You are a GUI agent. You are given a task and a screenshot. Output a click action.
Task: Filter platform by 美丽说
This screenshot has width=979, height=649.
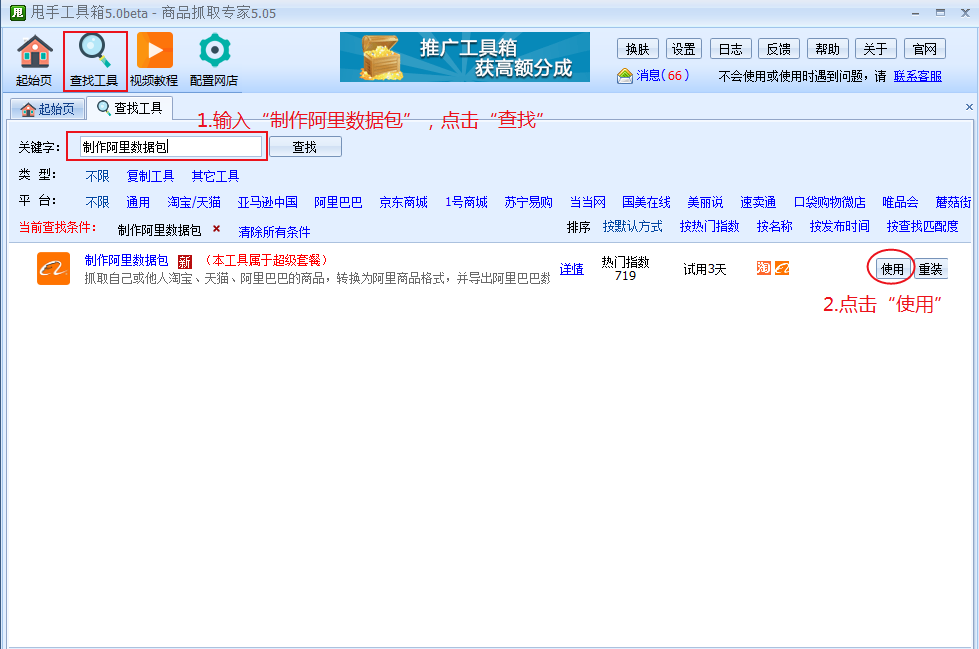coord(705,202)
